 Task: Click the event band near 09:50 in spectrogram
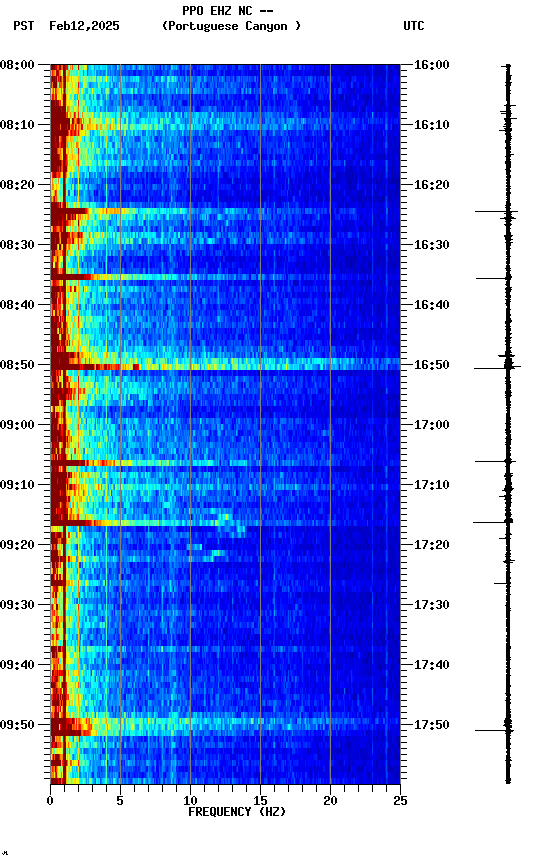tap(225, 727)
